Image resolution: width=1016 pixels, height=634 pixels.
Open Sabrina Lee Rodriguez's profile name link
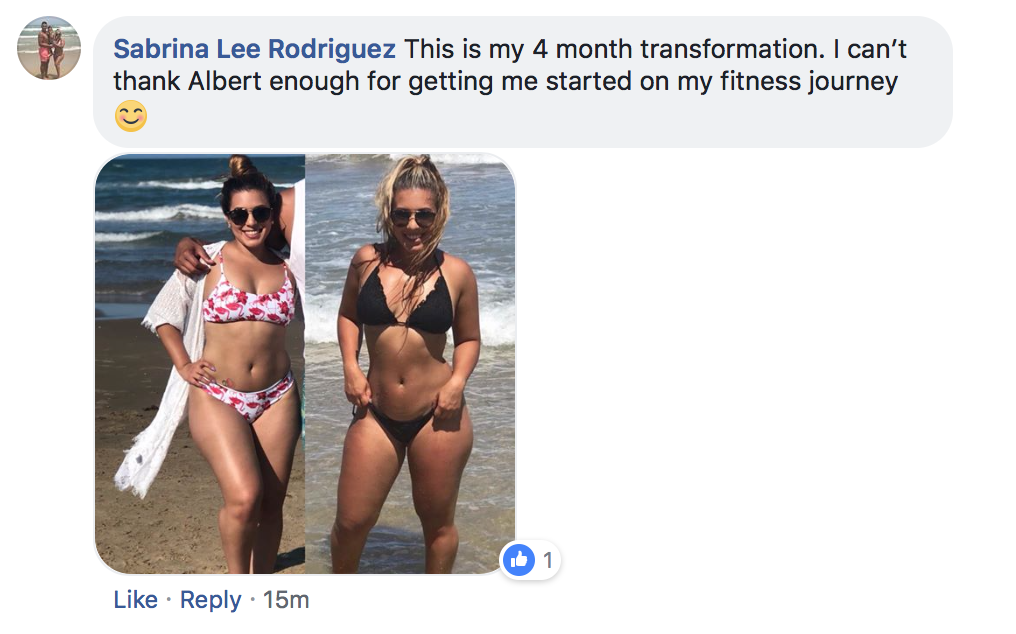click(254, 49)
